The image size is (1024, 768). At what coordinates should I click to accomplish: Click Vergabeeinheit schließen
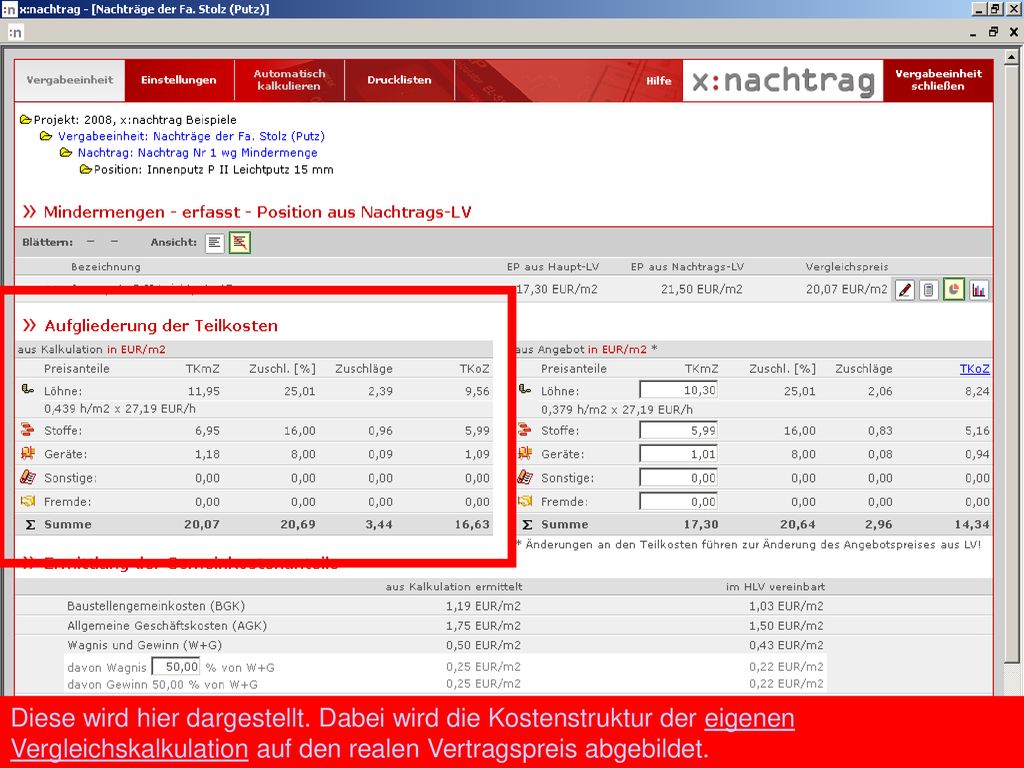pyautogui.click(x=938, y=80)
